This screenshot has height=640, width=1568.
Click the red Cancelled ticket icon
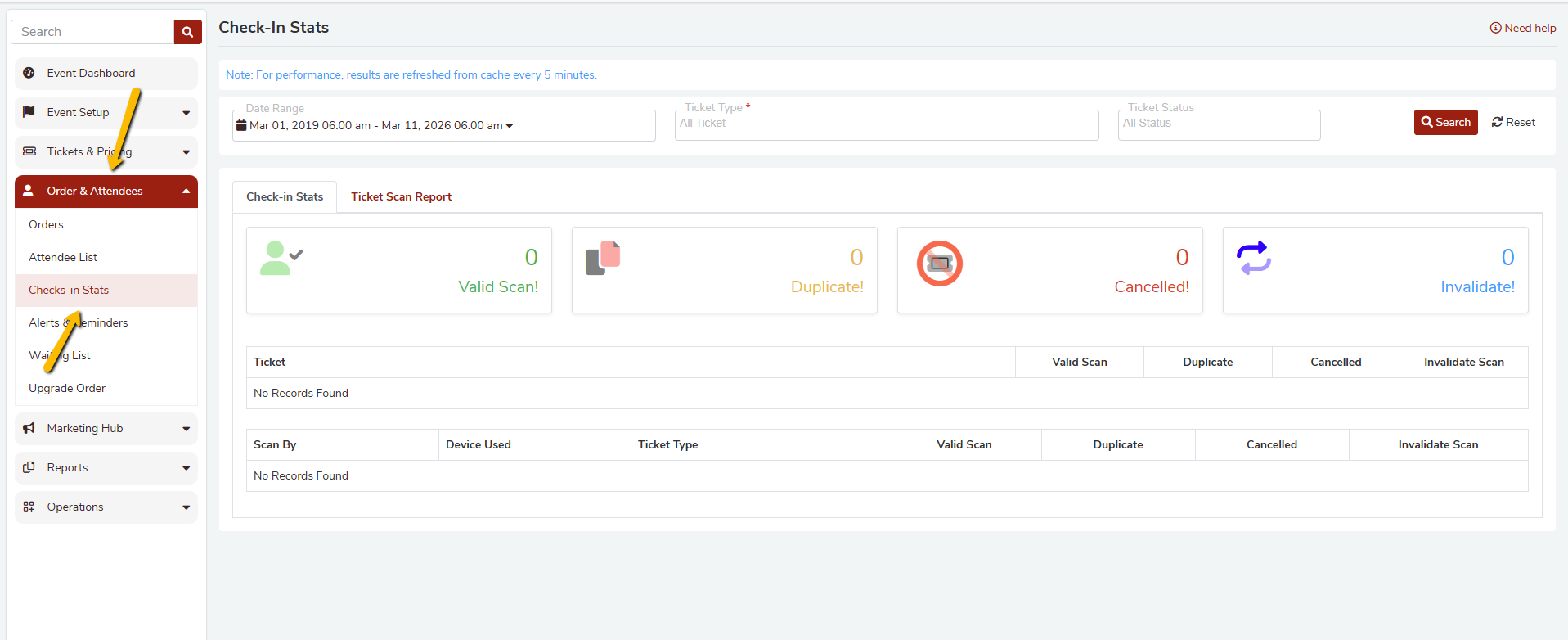(x=939, y=264)
